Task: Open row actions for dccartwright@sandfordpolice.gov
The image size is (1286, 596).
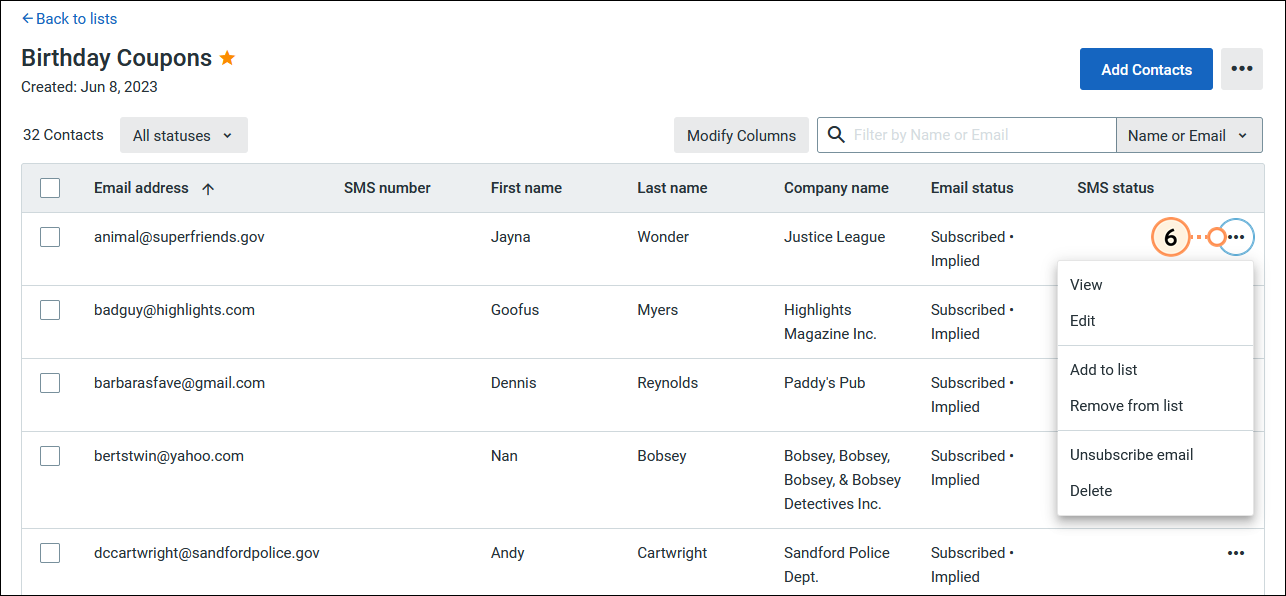Action: 1236,553
